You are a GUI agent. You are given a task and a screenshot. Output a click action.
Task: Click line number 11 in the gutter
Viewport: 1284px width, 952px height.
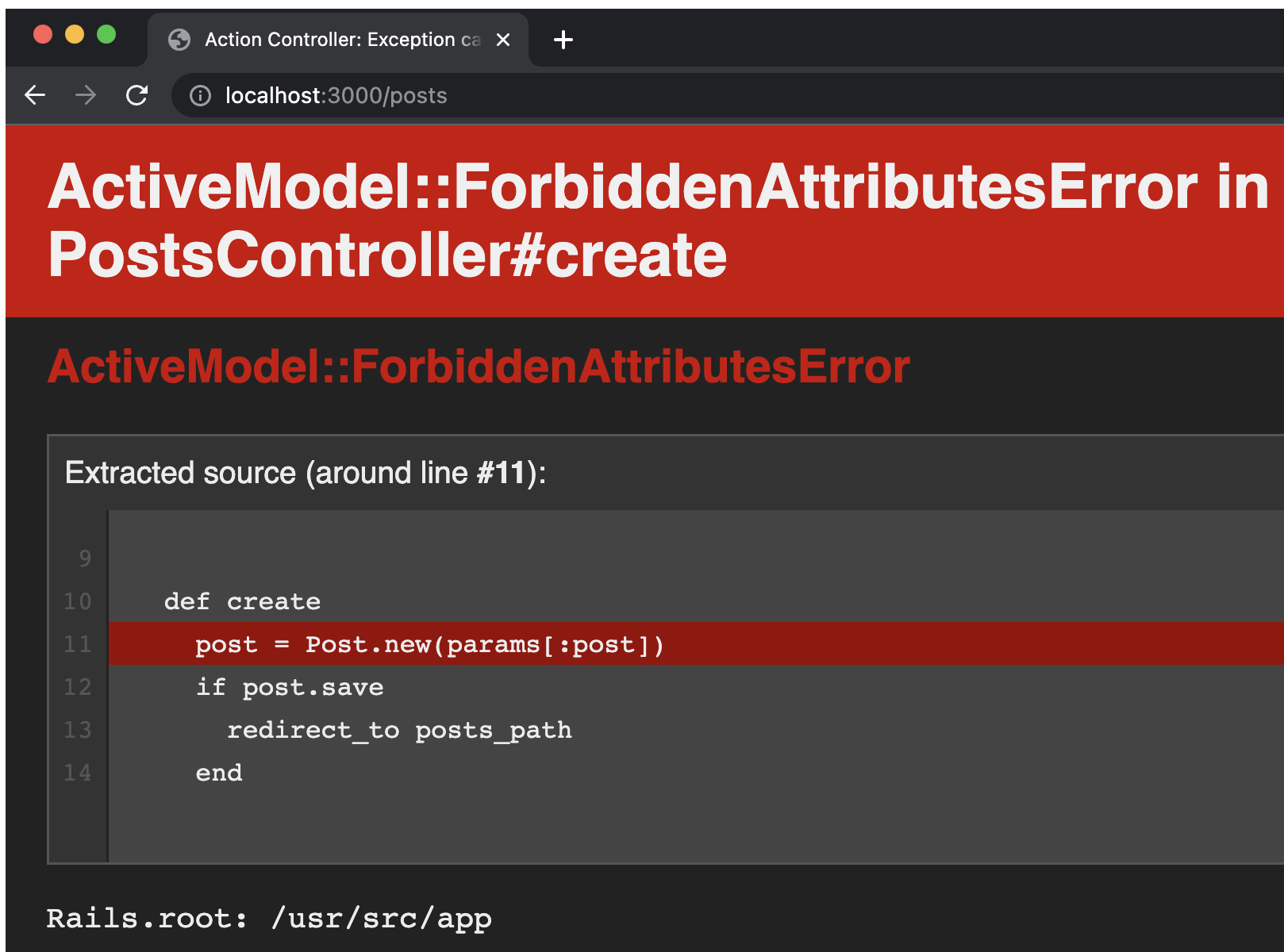click(x=78, y=644)
